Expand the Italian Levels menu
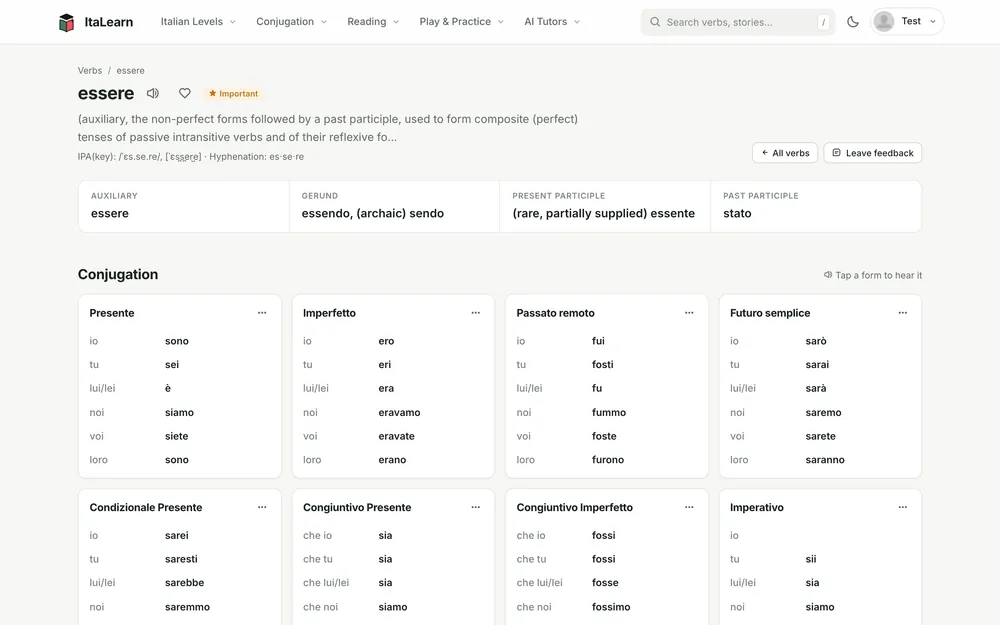The width and height of the screenshot is (1000, 625). (x=198, y=22)
